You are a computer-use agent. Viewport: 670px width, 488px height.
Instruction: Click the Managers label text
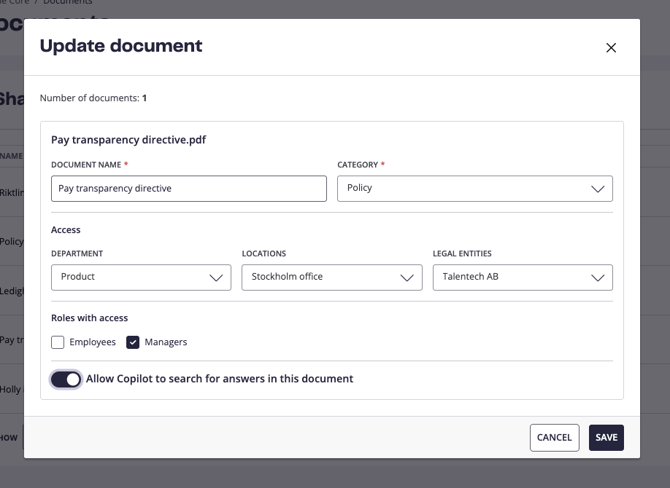click(x=166, y=342)
